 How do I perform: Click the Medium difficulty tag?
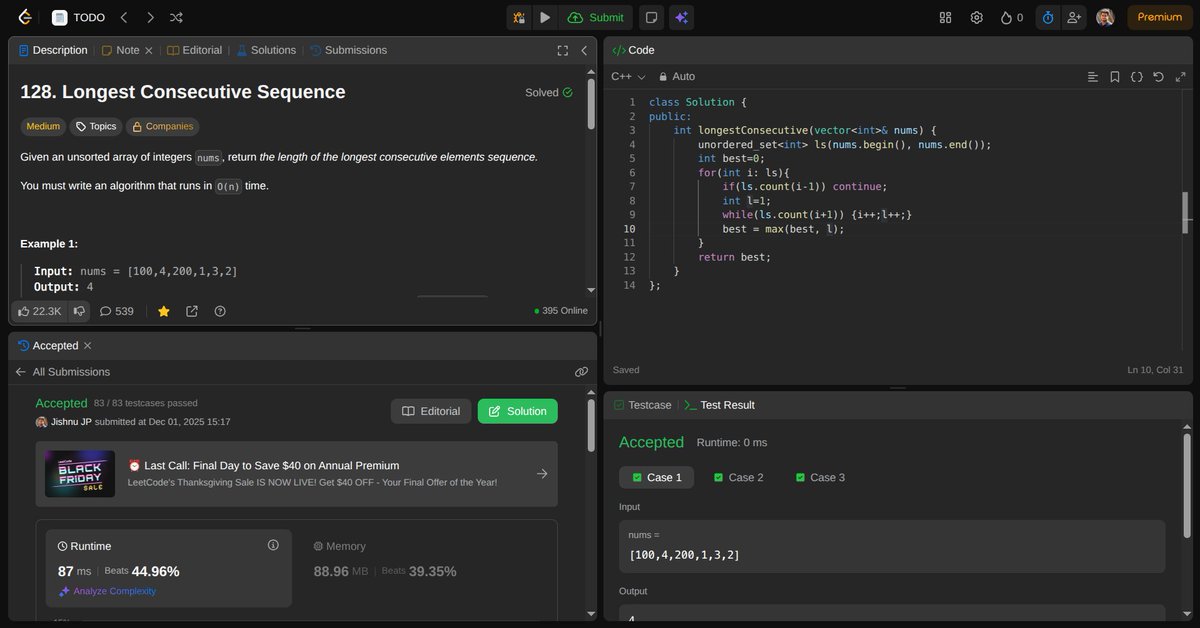43,126
